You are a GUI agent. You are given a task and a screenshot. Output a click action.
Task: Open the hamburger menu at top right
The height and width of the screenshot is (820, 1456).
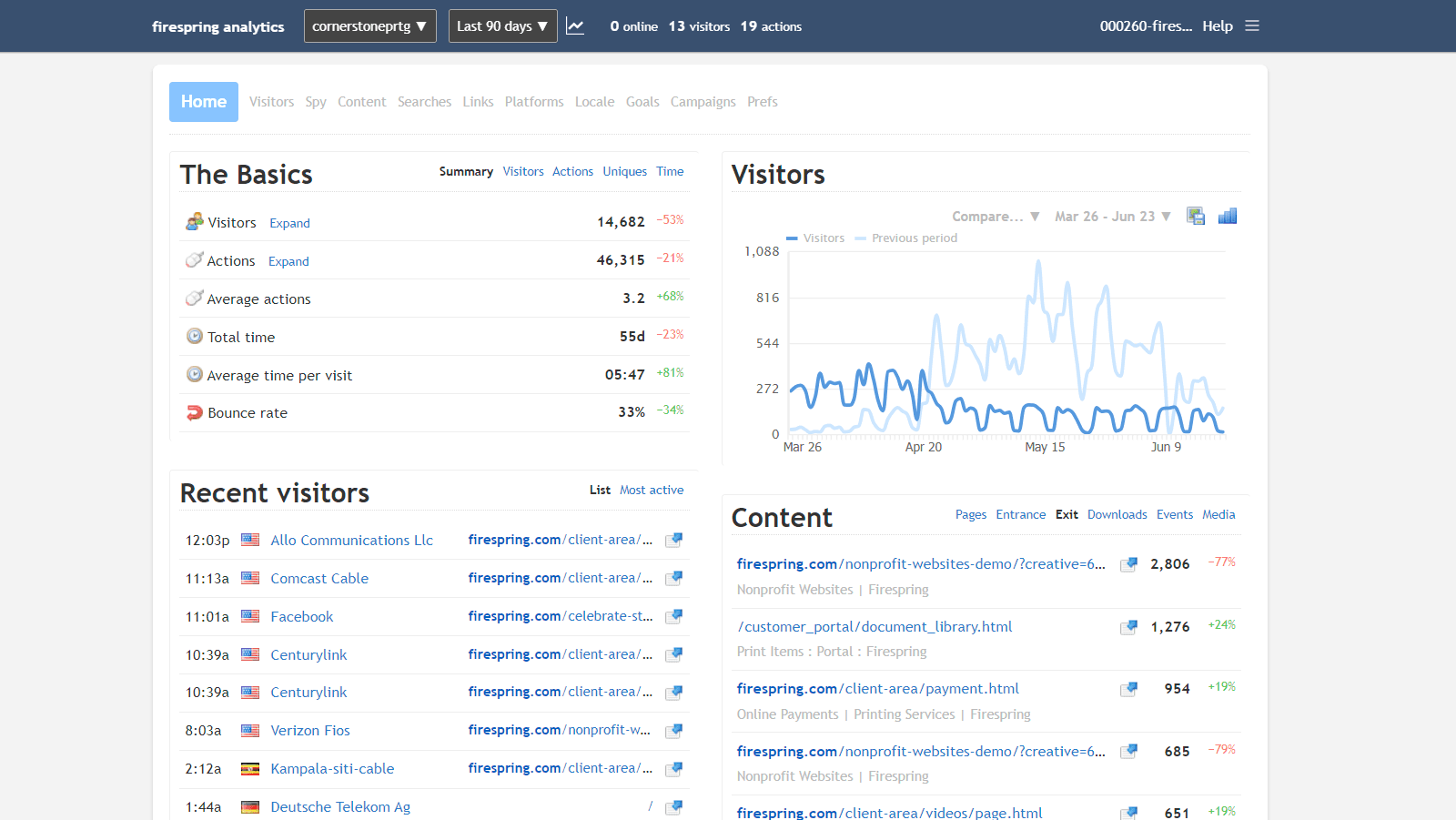pos(1252,25)
